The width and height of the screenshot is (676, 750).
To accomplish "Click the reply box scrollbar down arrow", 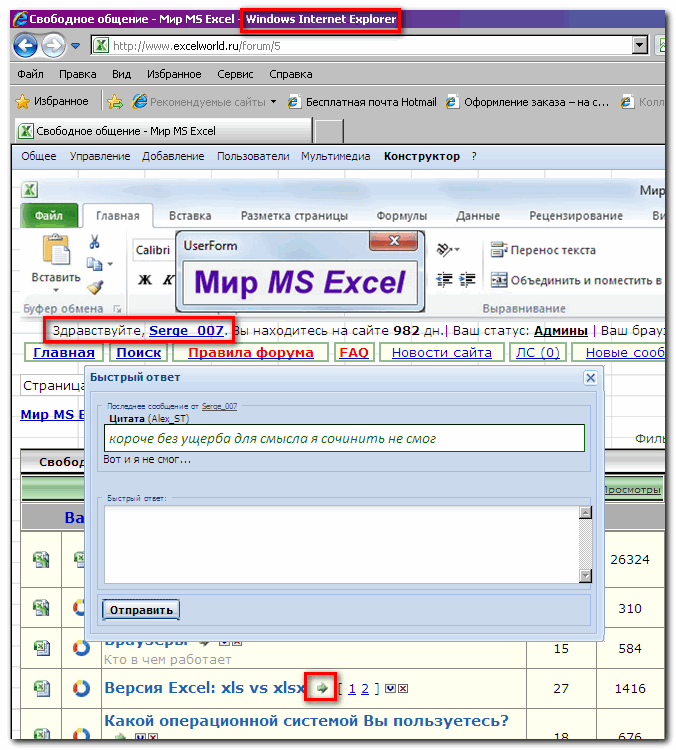I will coord(585,576).
